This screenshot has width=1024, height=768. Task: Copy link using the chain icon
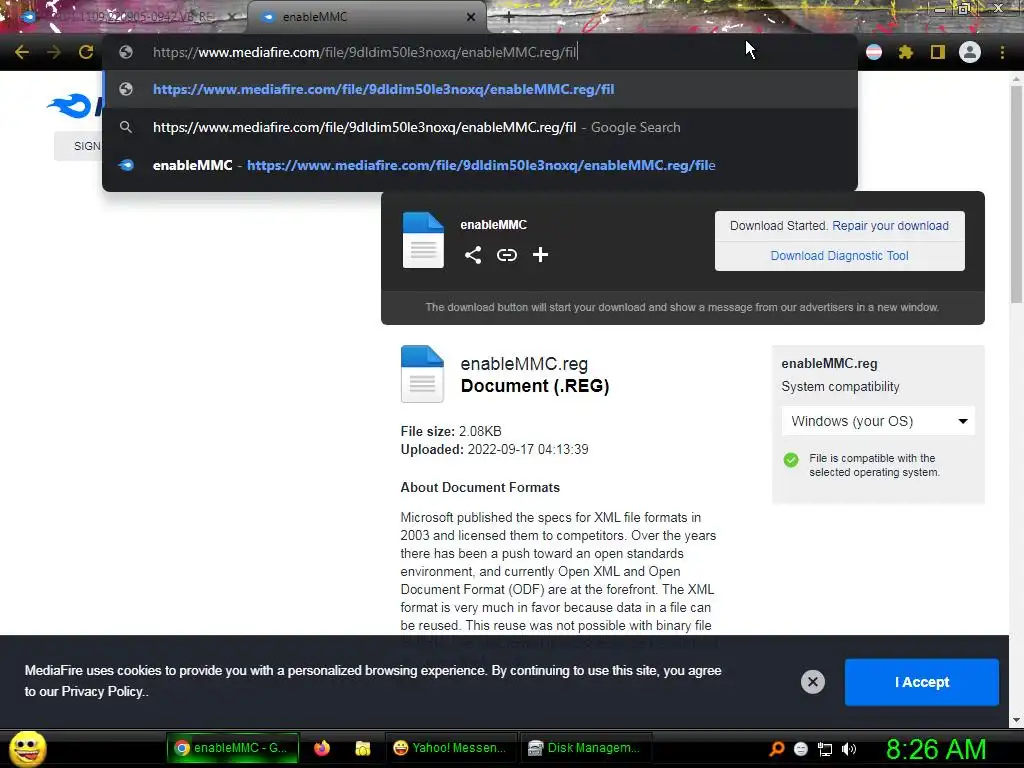point(507,255)
